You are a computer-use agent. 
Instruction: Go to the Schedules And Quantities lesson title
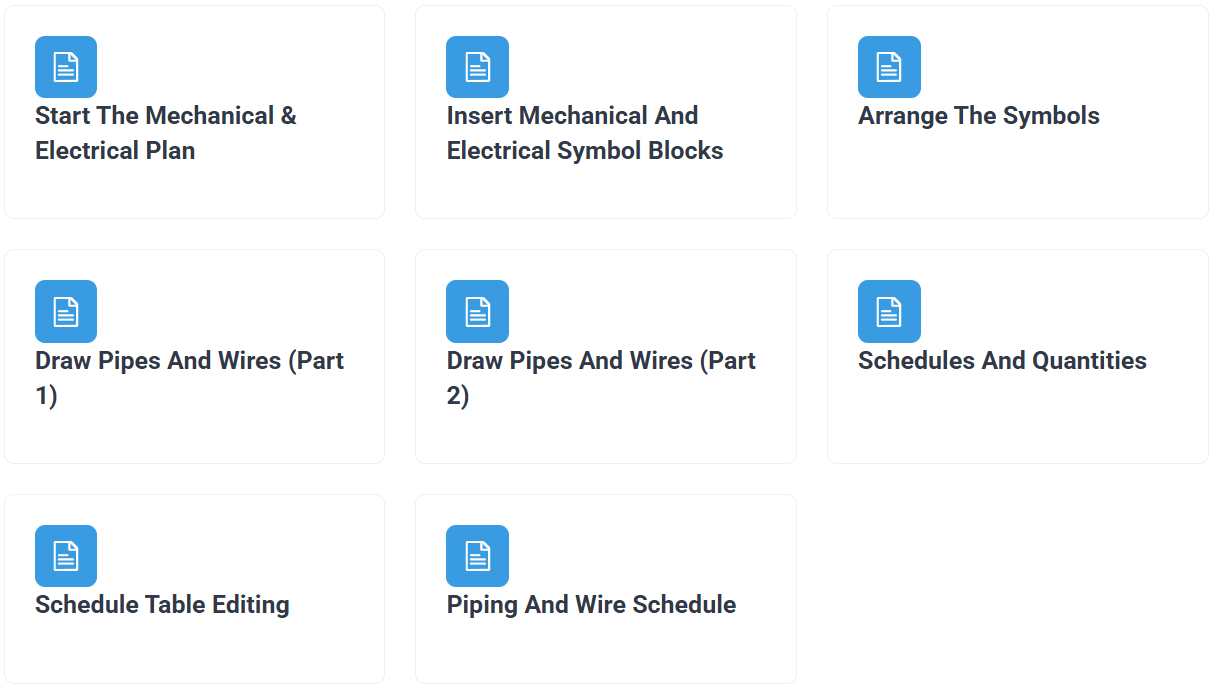pos(1002,360)
